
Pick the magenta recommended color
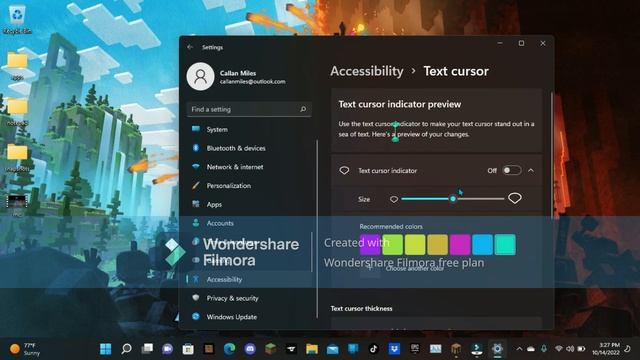[x=460, y=244]
